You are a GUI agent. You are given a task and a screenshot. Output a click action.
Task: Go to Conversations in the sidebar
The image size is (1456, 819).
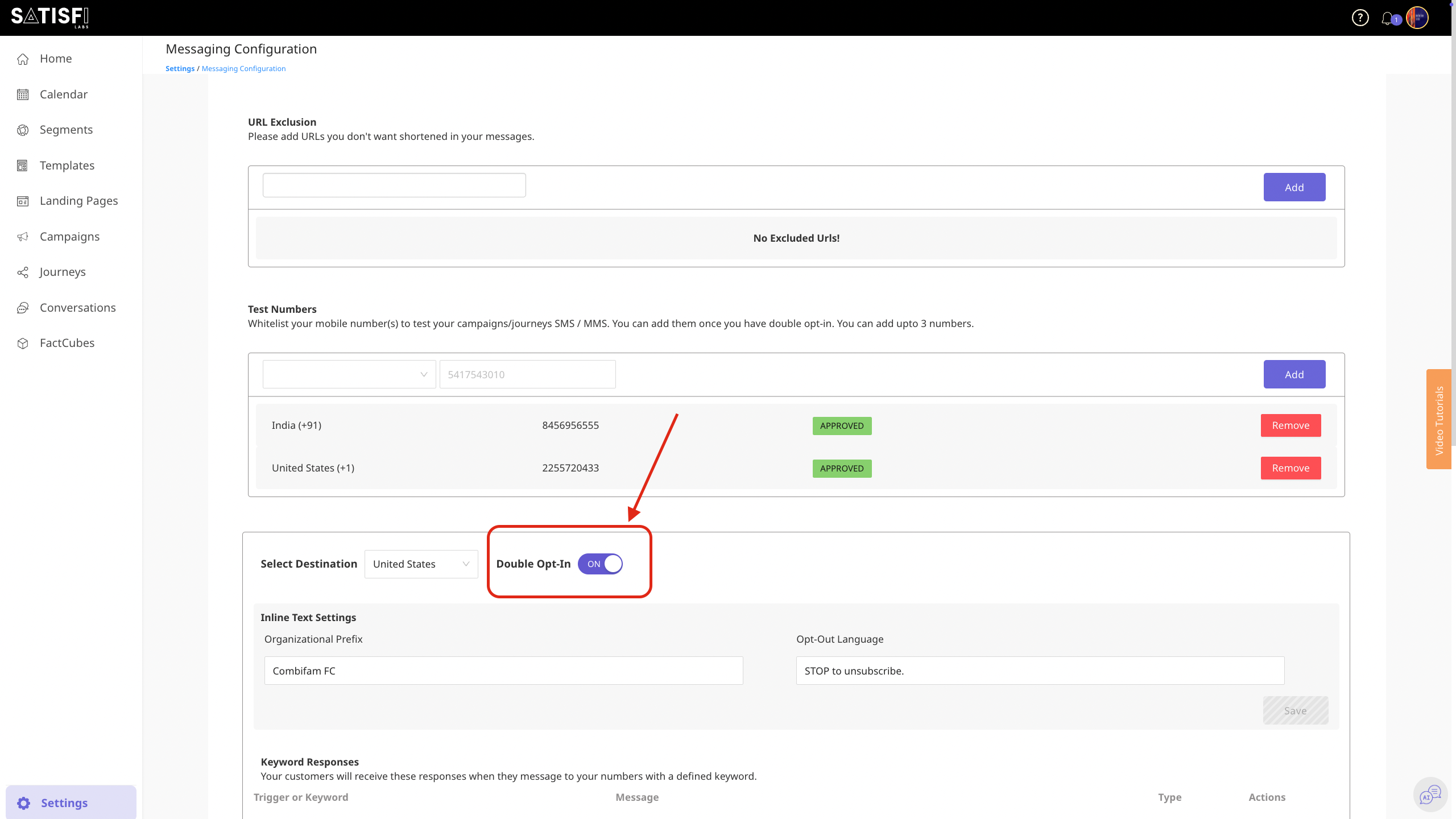77,308
